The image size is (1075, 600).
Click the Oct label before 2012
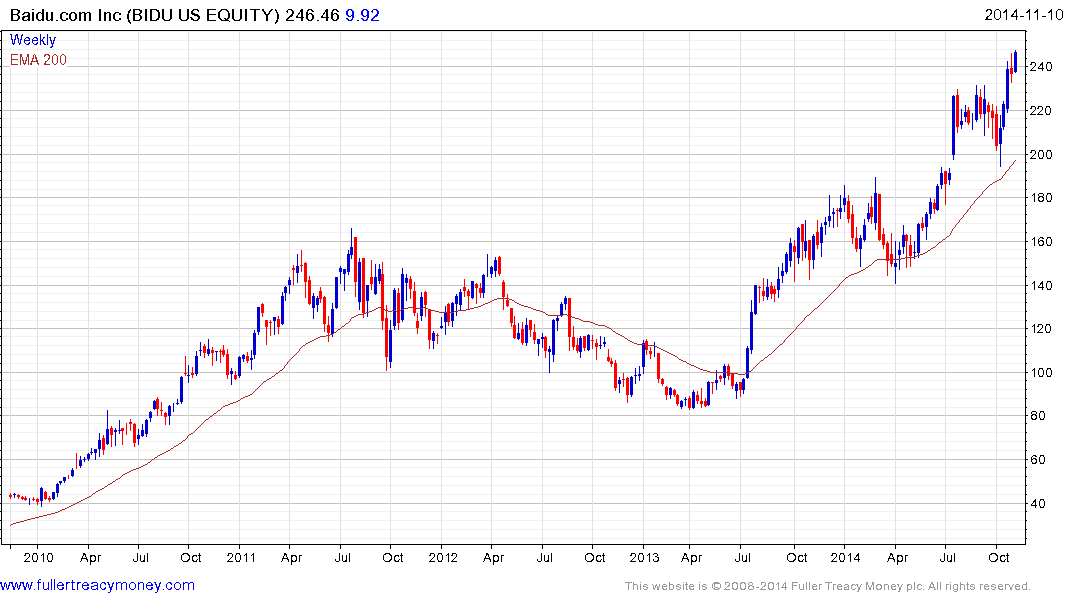(392, 557)
